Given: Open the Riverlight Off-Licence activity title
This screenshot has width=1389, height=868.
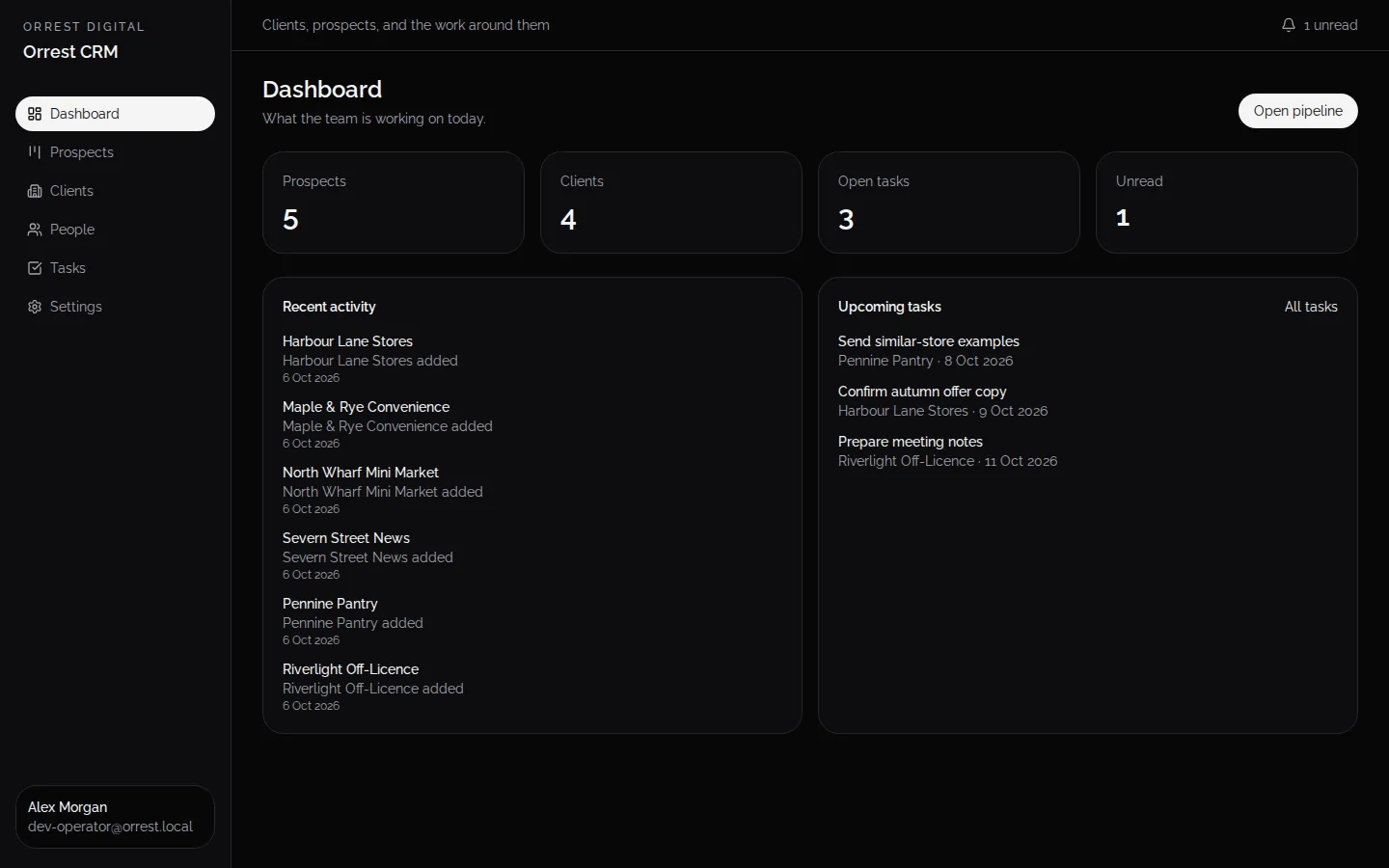Looking at the screenshot, I should click(351, 669).
